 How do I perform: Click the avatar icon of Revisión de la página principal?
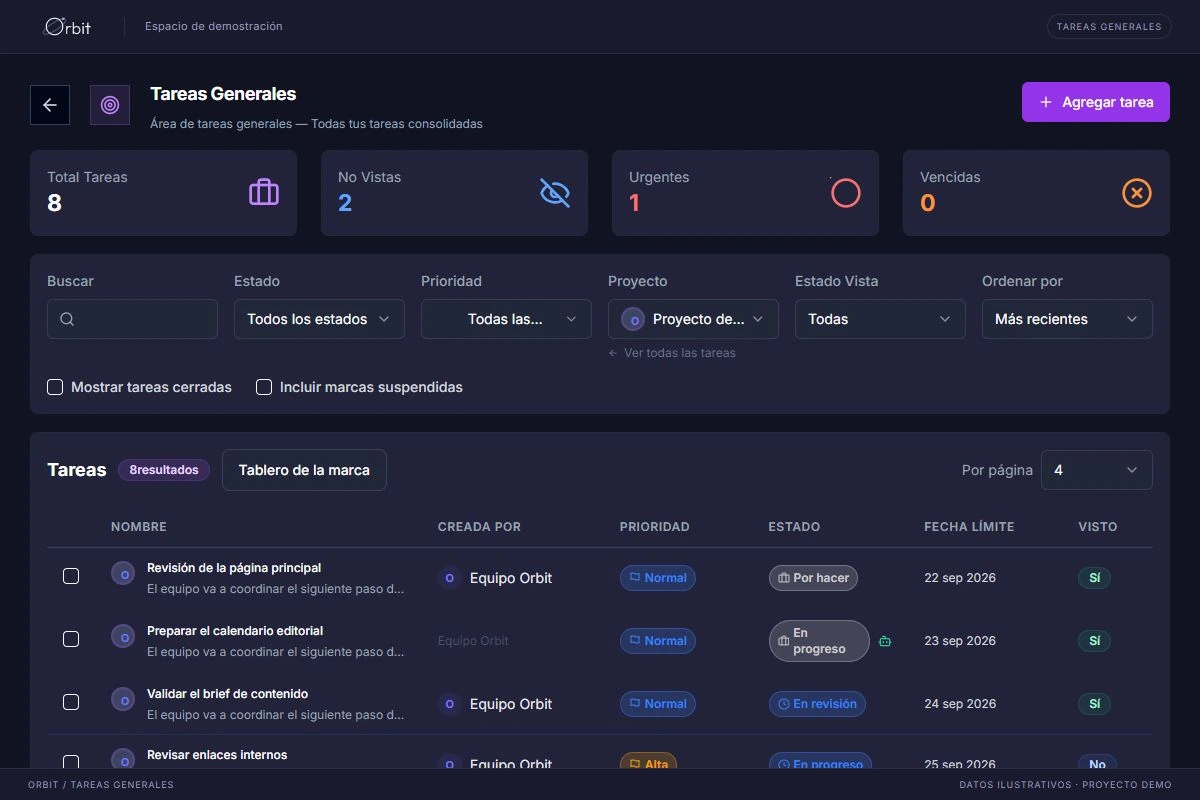coord(123,574)
